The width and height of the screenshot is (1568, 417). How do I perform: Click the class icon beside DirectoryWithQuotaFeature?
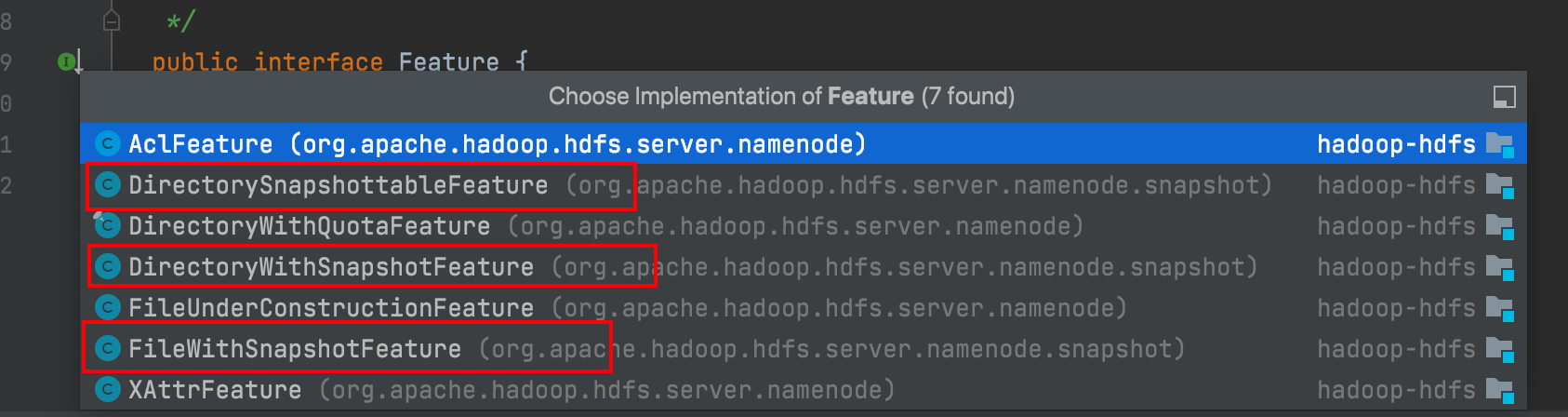pyautogui.click(x=108, y=226)
